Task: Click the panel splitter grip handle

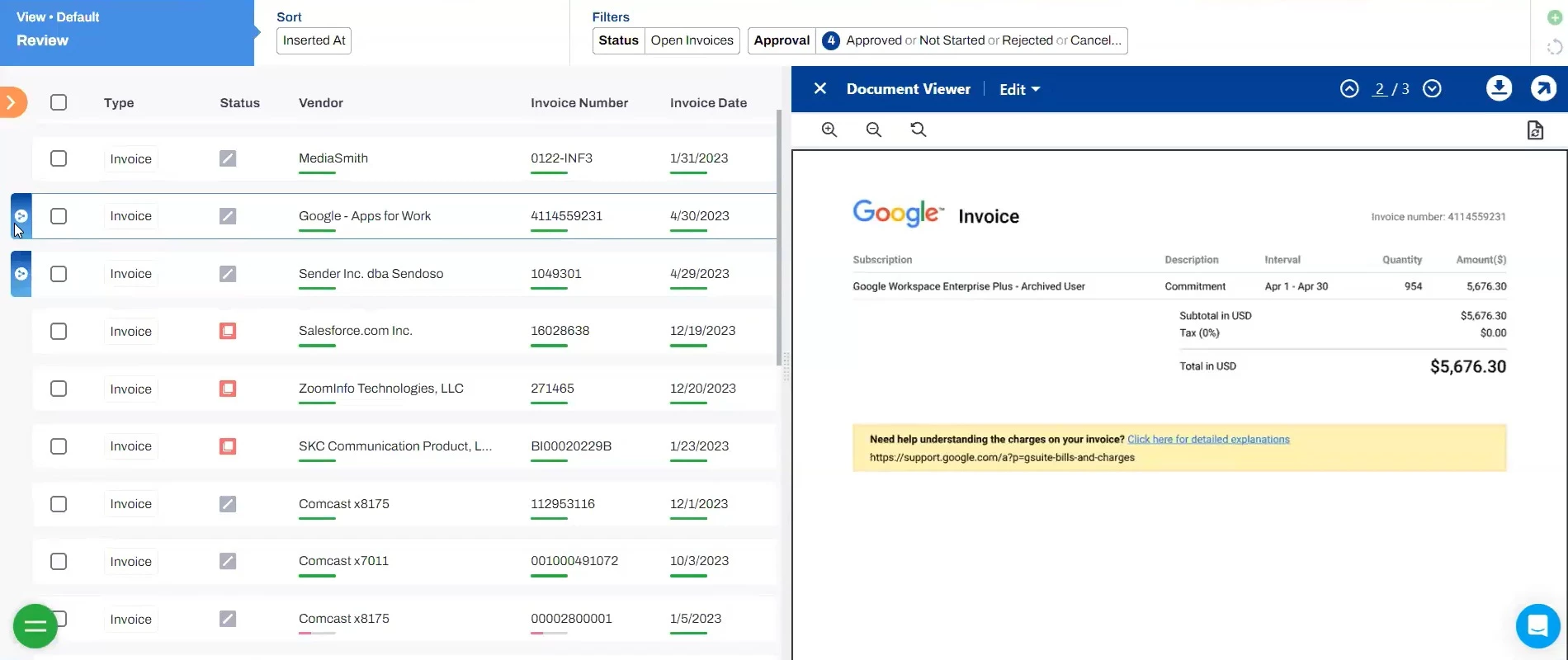Action: (x=786, y=365)
